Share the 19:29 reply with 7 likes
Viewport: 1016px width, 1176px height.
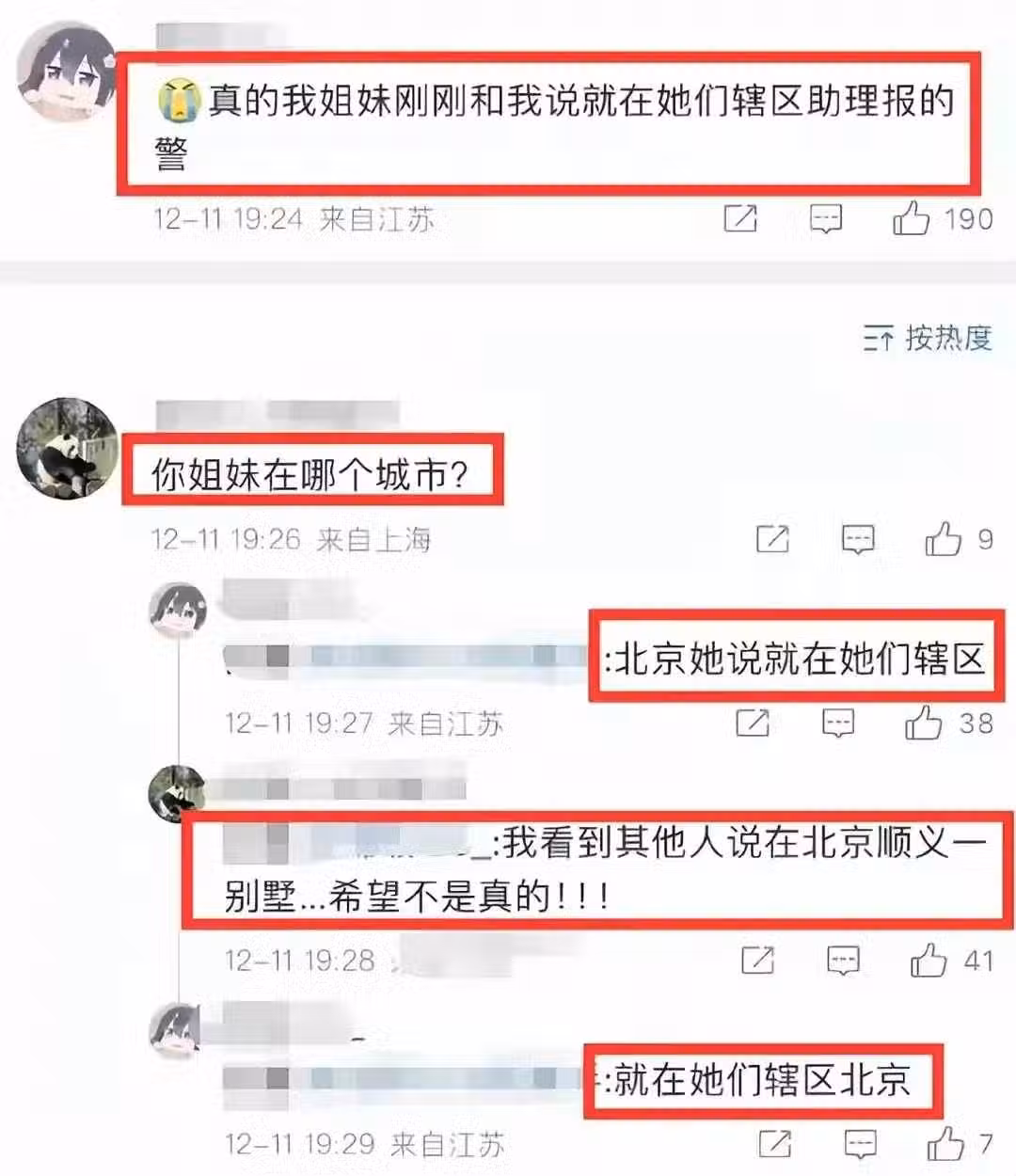(774, 1143)
